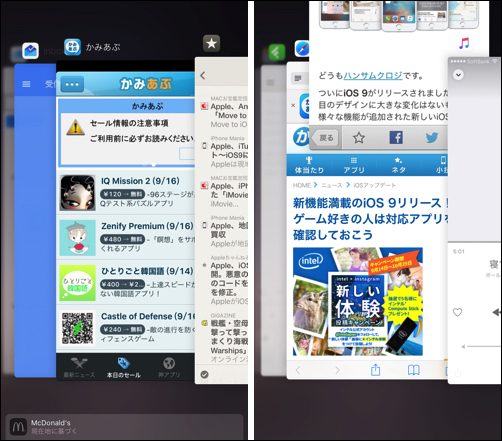This screenshot has width=502, height=441.
Task: Share via the Facebook icon
Action: click(x=396, y=137)
